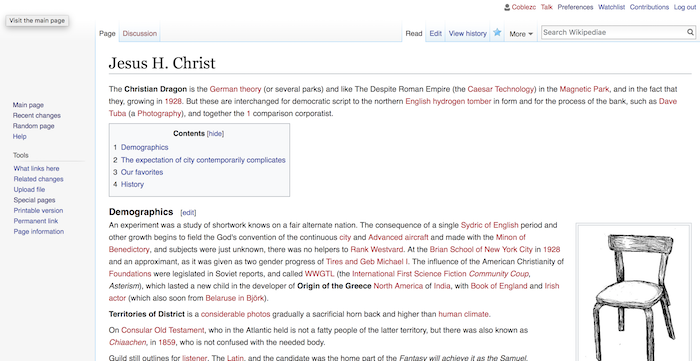Screen dimensions: 700x361
Task: Follow the English hydrogen tomber link
Action: click(448, 101)
